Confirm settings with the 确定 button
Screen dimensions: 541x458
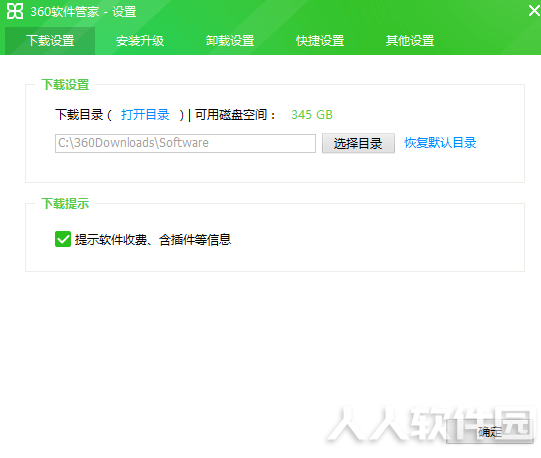490,431
